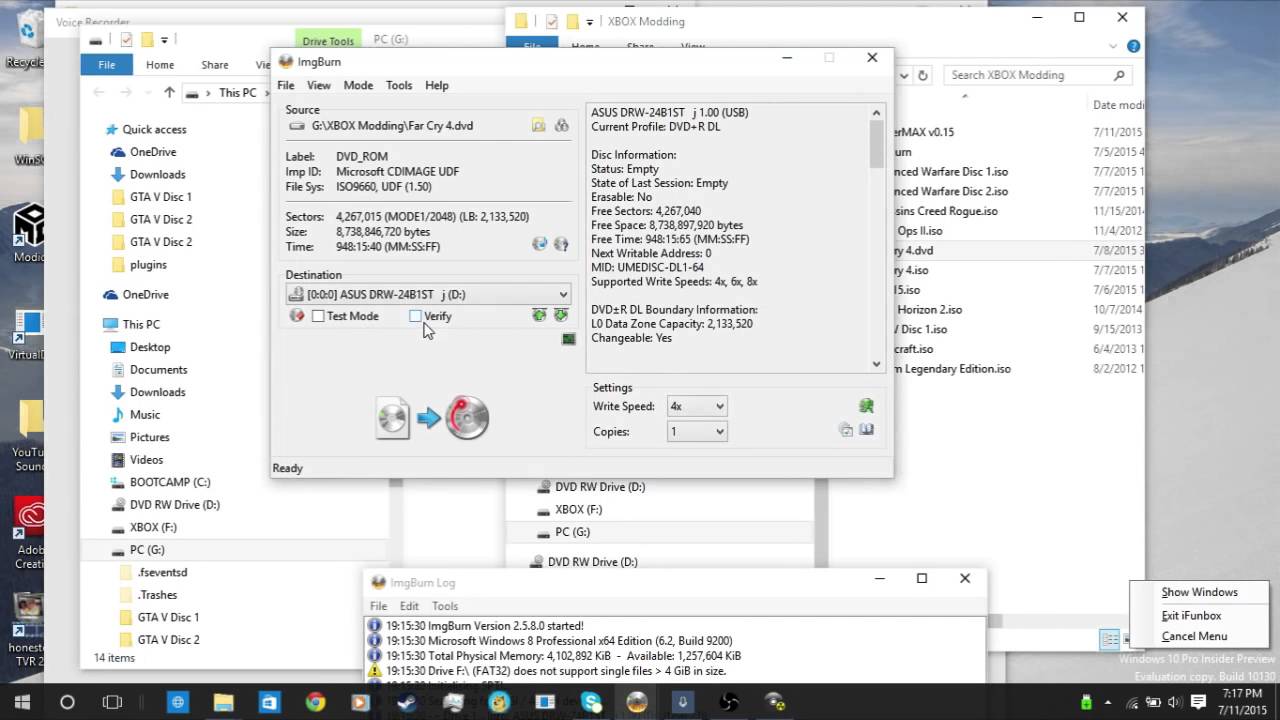Open ImgBurn File menu

coord(286,85)
